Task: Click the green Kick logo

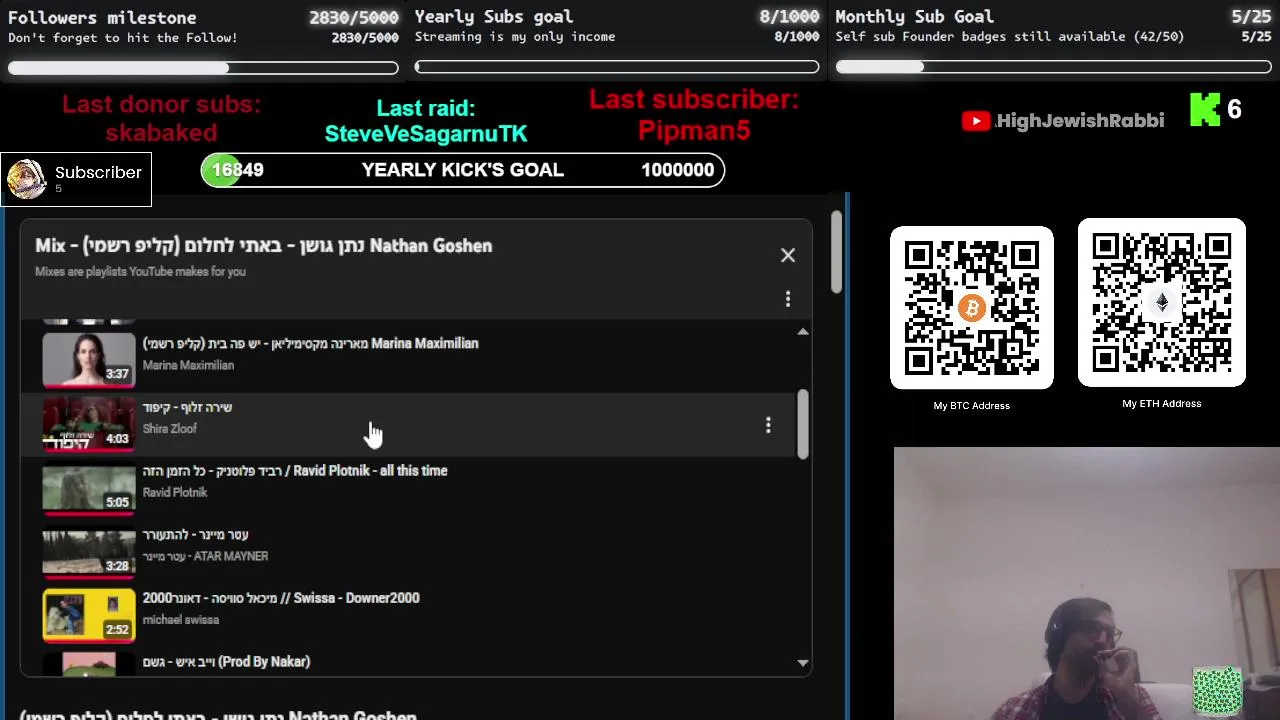Action: [x=1205, y=110]
